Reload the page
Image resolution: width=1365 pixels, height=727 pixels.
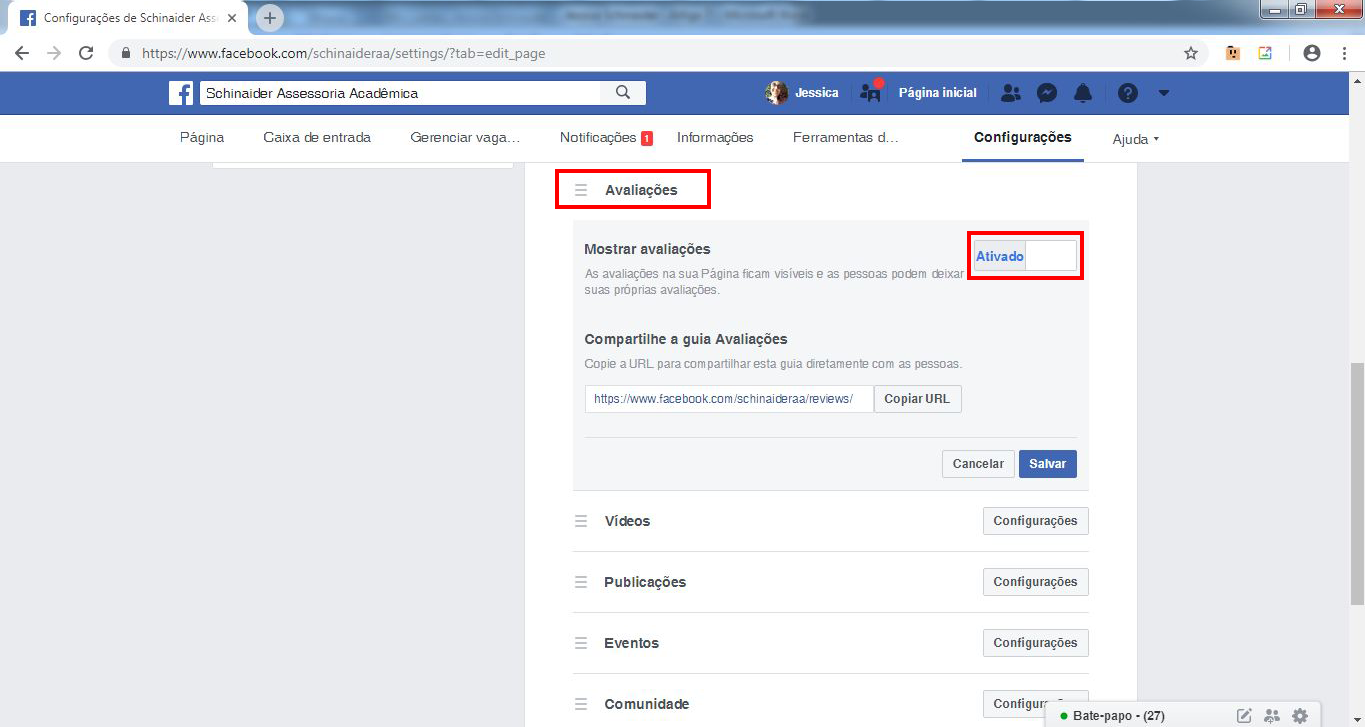coord(86,53)
